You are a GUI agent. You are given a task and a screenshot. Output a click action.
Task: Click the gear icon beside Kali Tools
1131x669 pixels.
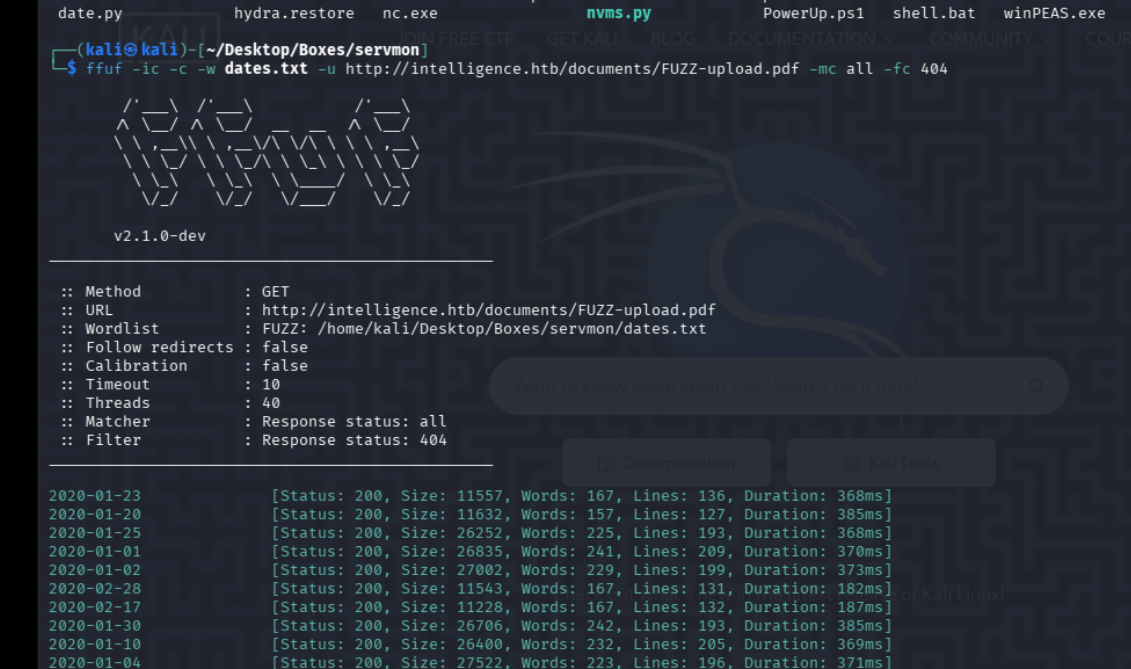[851, 464]
